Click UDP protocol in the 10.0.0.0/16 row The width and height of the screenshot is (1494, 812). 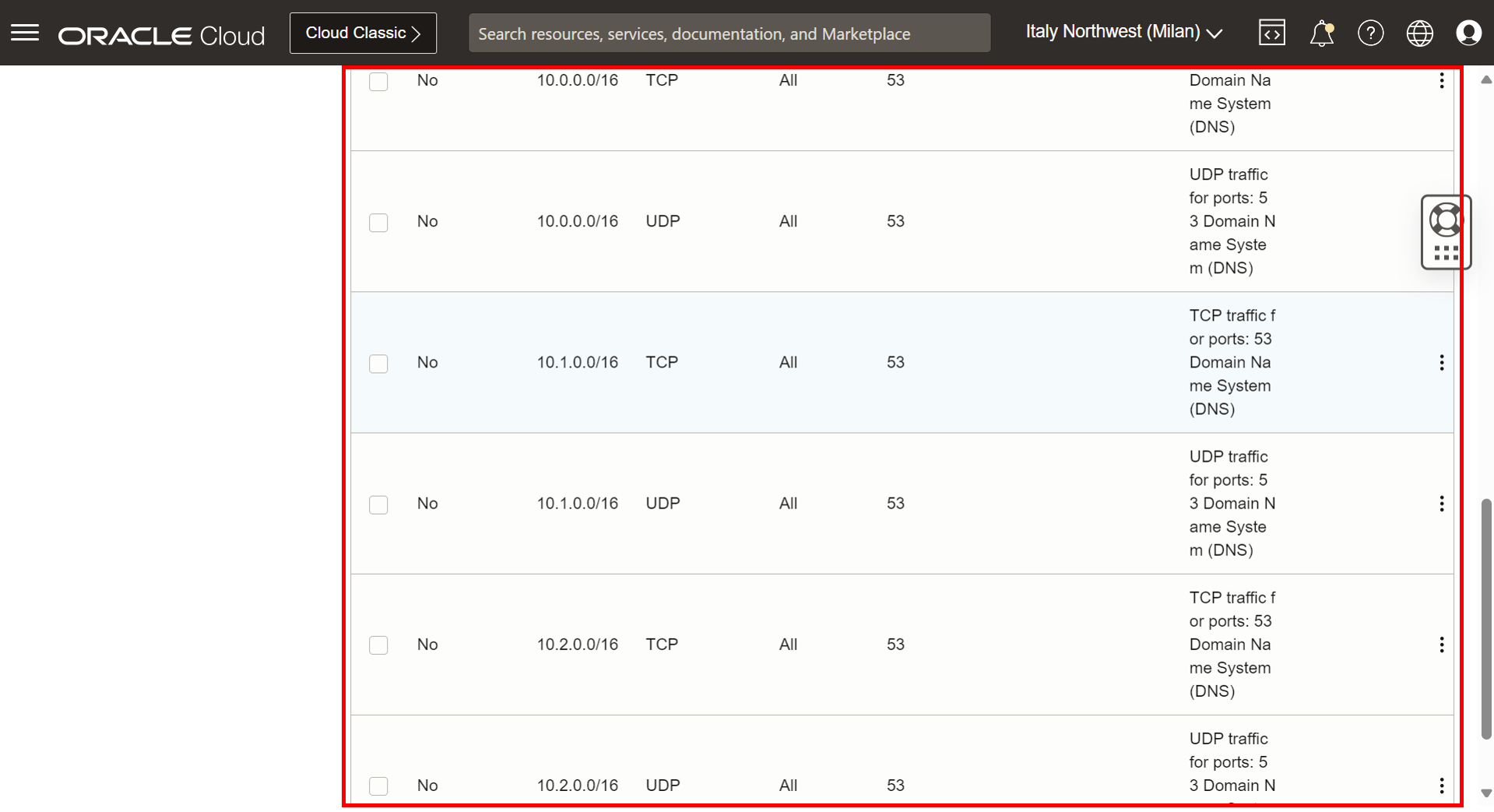click(663, 221)
